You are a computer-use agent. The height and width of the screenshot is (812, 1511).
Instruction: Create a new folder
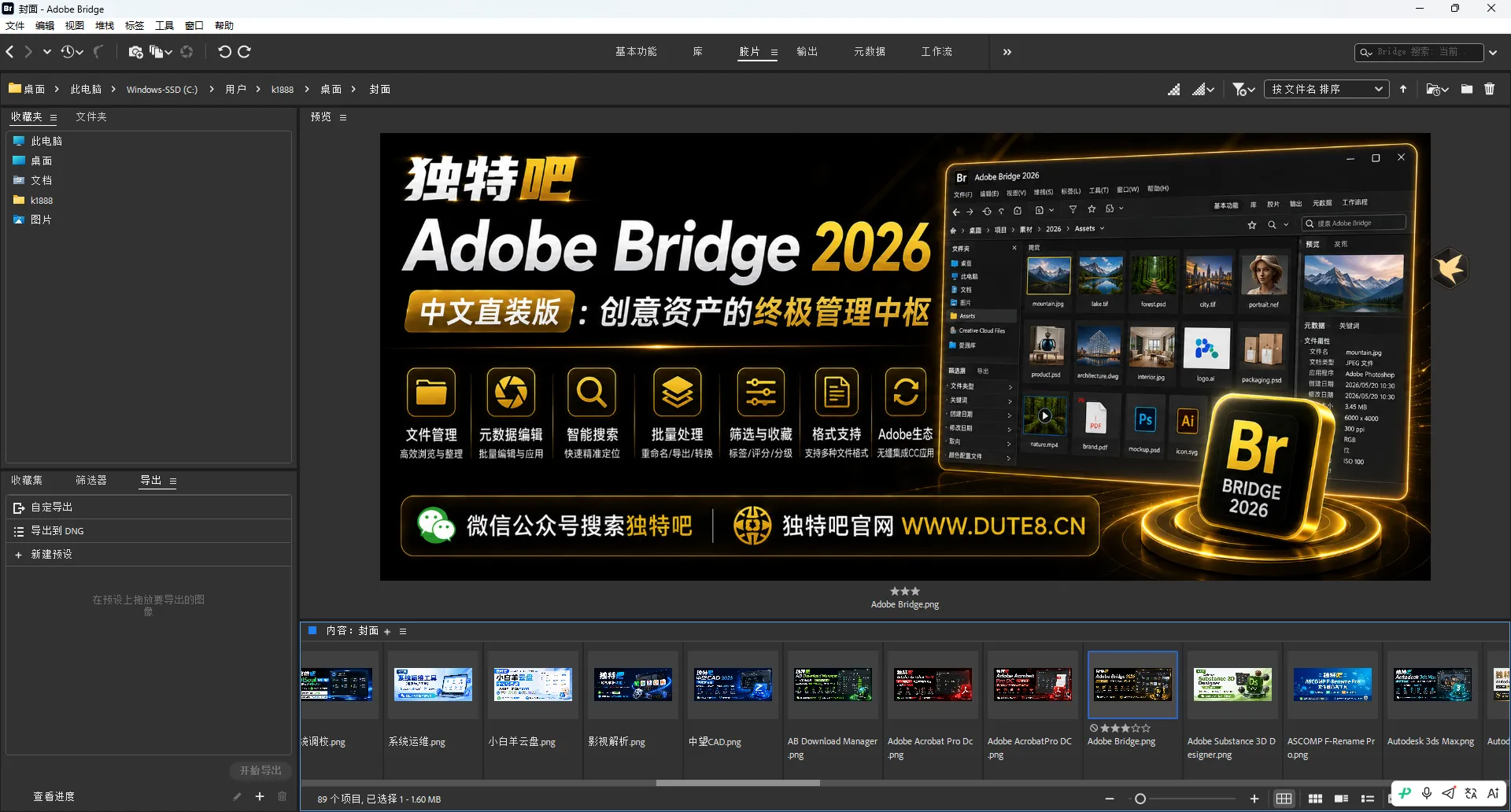click(x=1467, y=89)
